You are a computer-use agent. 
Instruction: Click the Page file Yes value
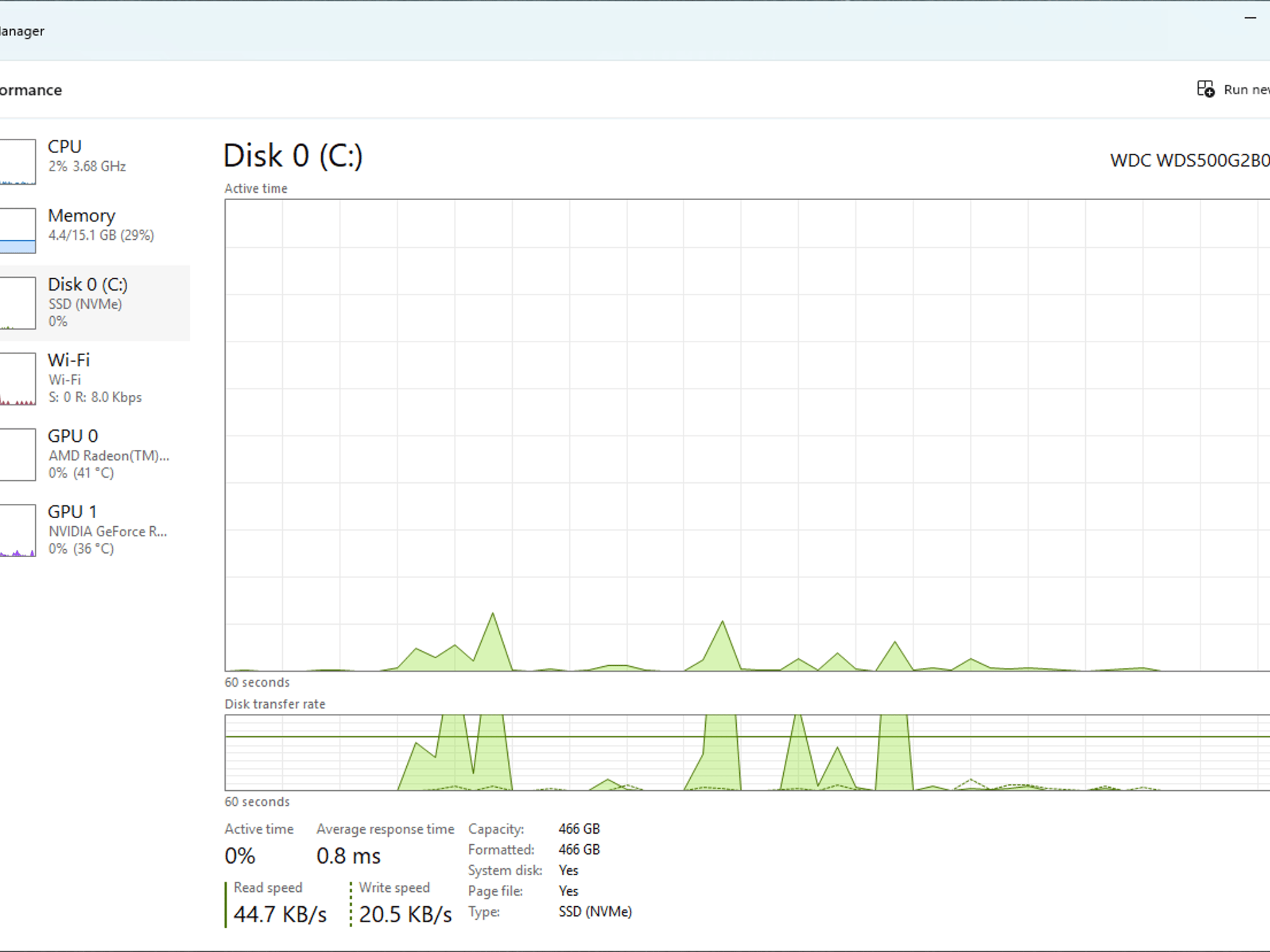point(568,891)
